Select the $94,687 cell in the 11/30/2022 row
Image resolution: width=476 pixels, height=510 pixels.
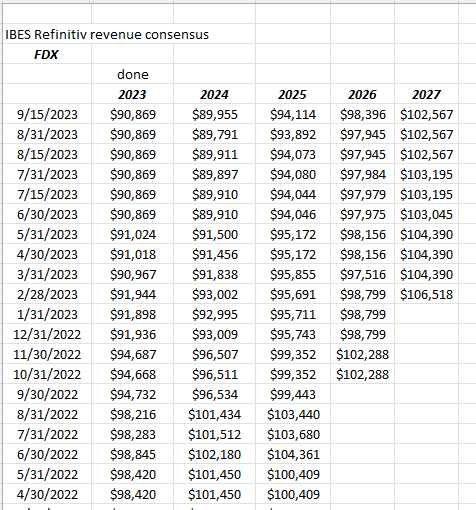(x=133, y=354)
